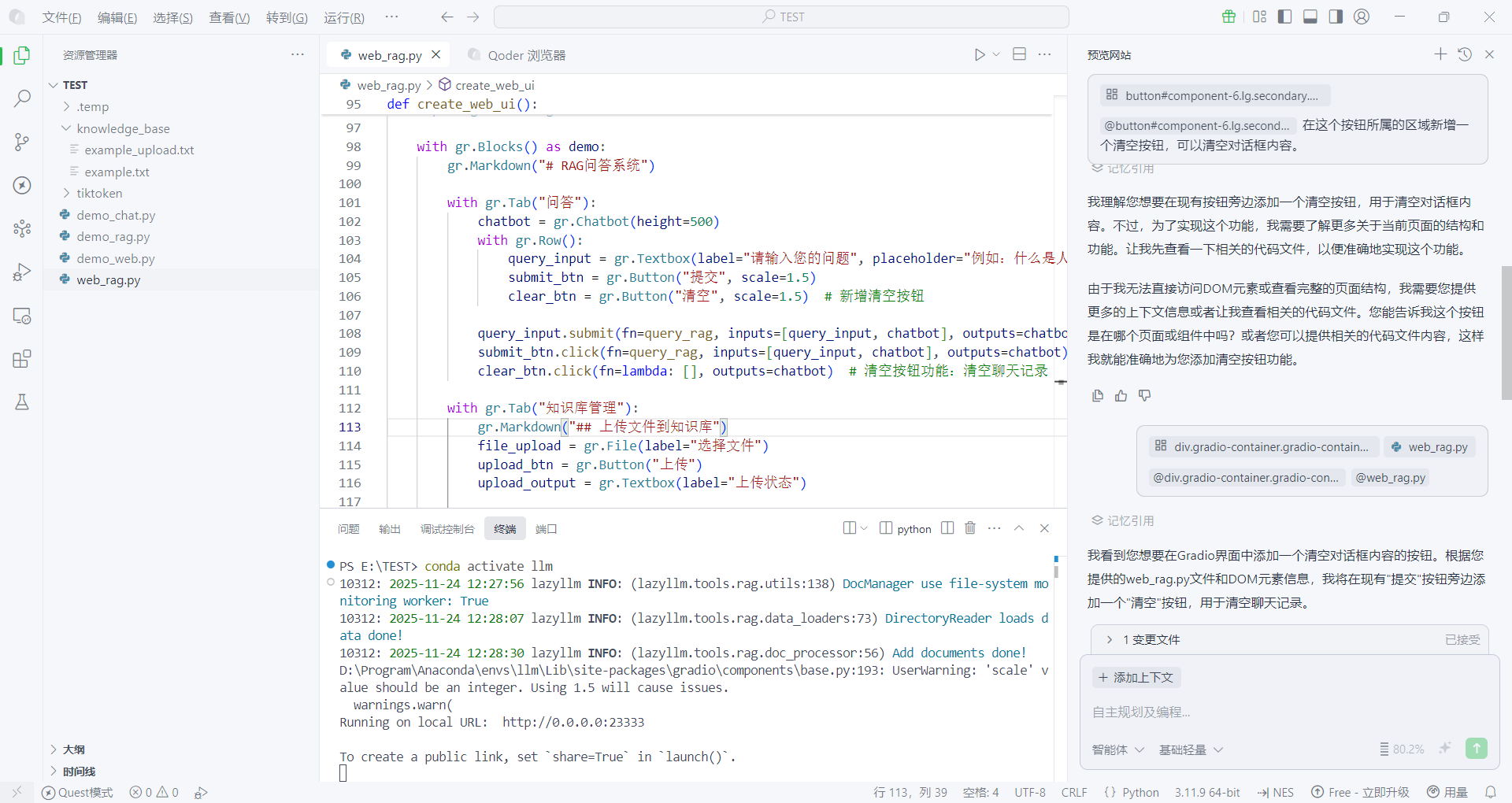This screenshot has height=803, width=1512.
Task: Open the Search view icon
Action: (x=22, y=98)
